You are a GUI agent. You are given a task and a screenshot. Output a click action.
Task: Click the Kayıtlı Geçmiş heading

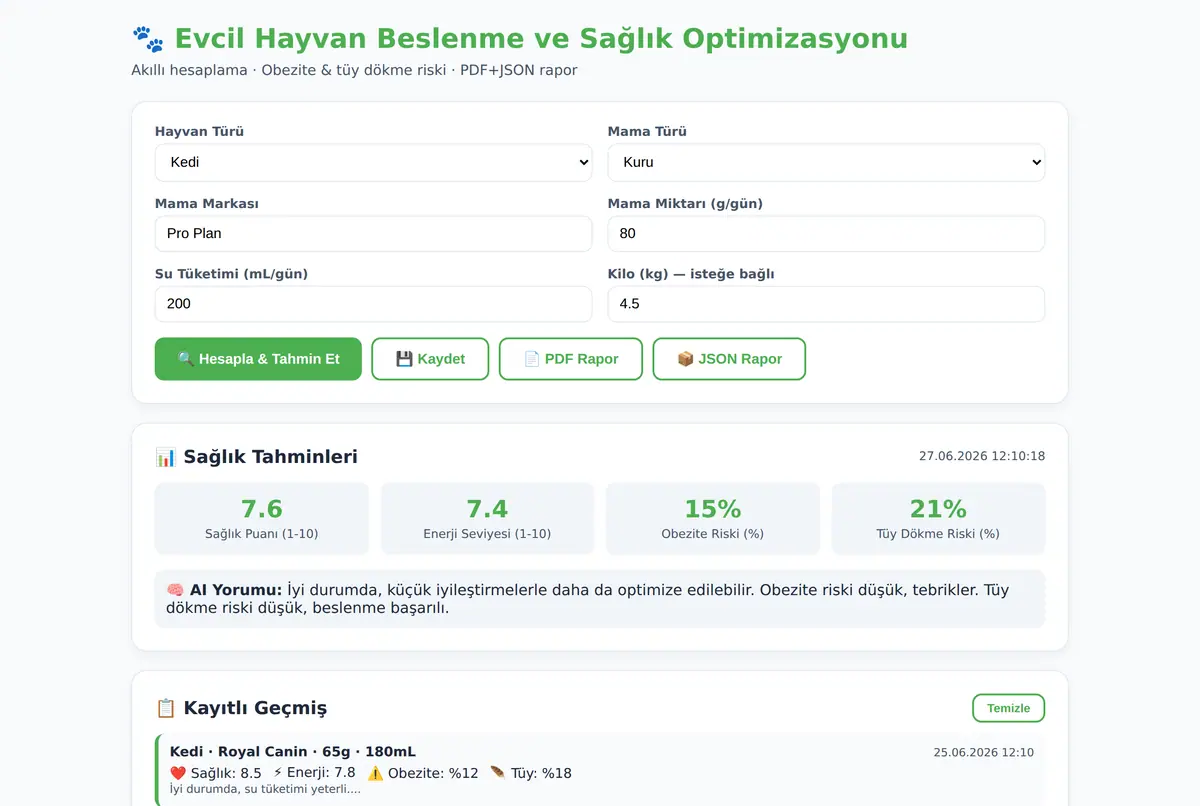[x=255, y=708]
